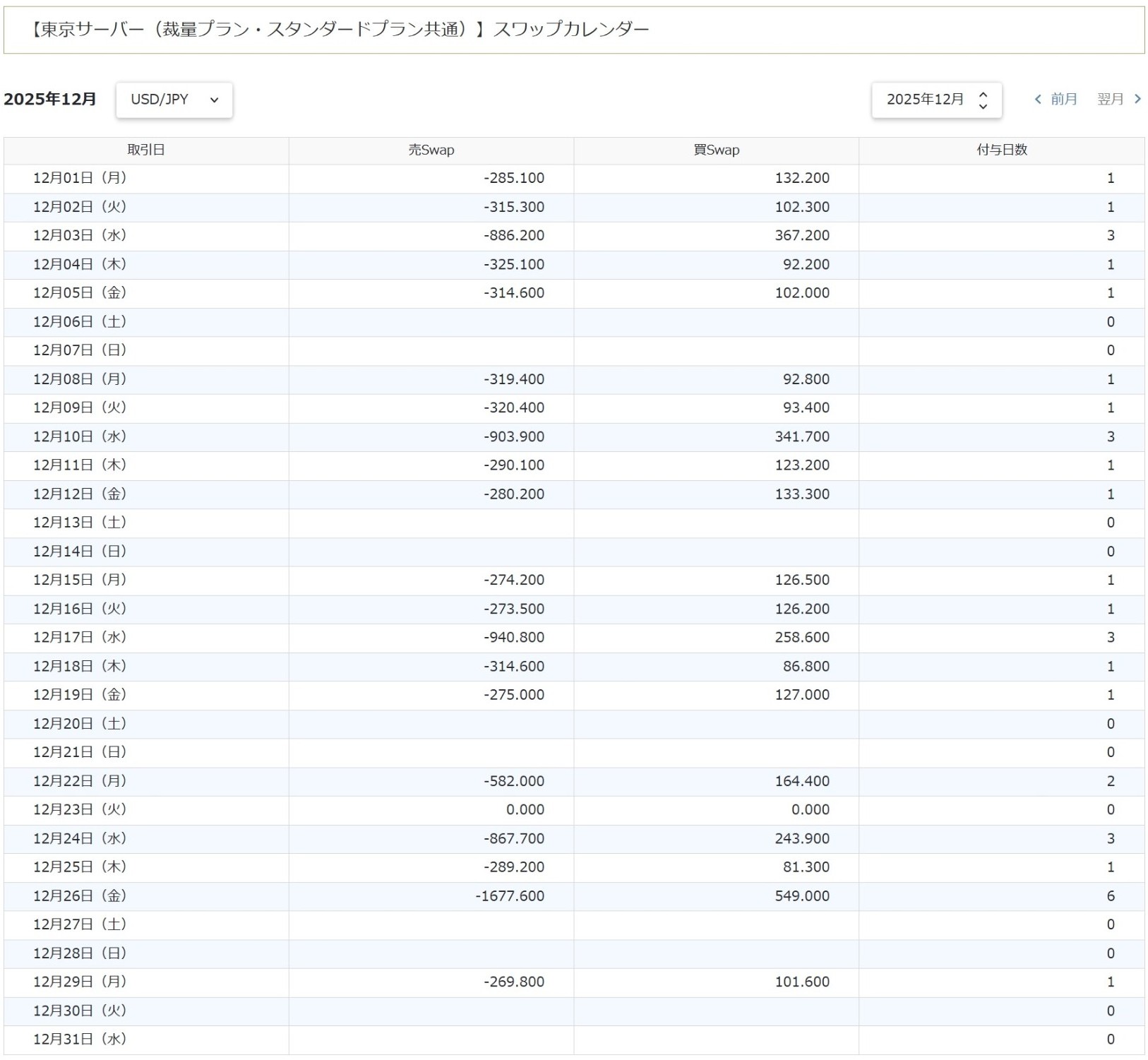Click the 売Swap column header
The width and height of the screenshot is (1148, 1060).
point(431,150)
